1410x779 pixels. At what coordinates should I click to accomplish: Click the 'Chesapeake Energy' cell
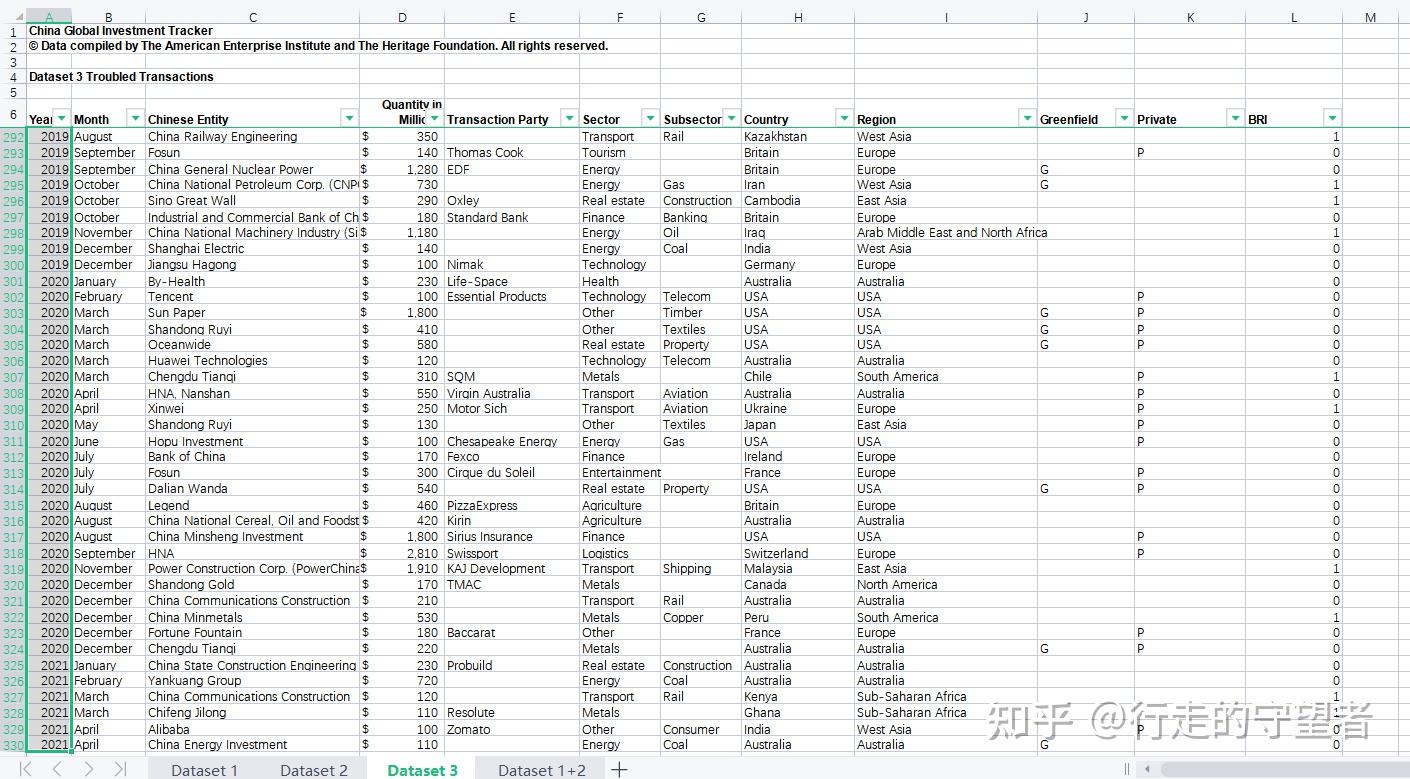[x=512, y=441]
